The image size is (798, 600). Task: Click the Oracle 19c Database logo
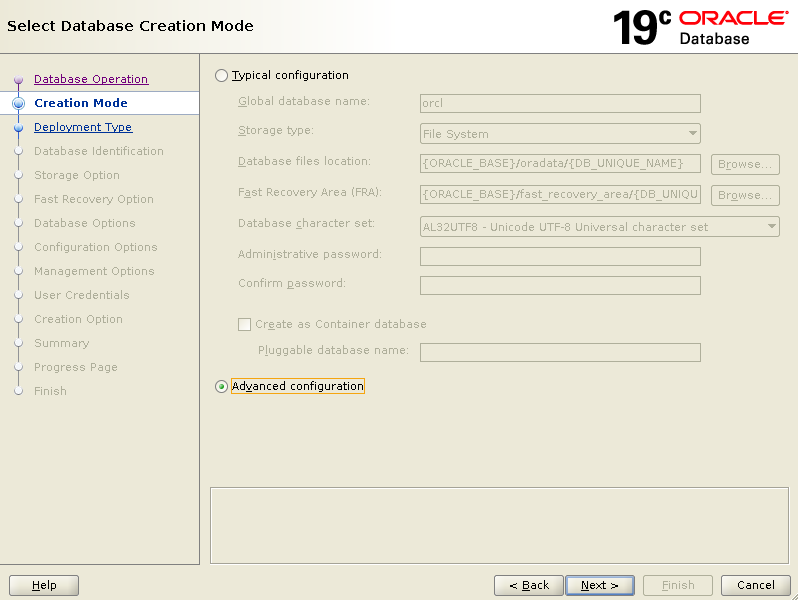[700, 27]
